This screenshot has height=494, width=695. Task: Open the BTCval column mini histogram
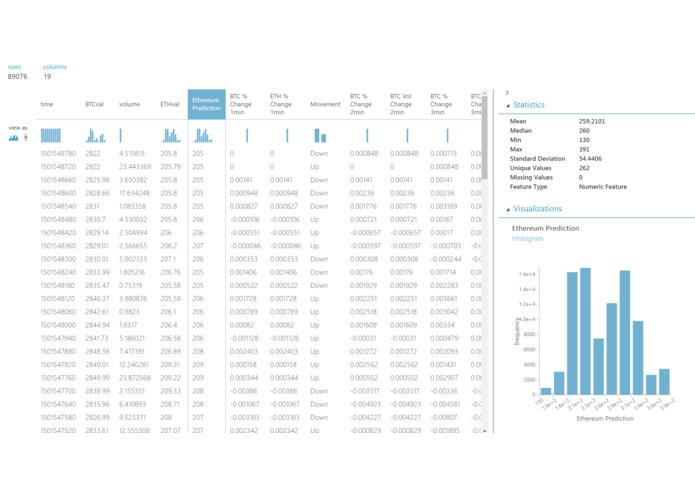coord(95,136)
